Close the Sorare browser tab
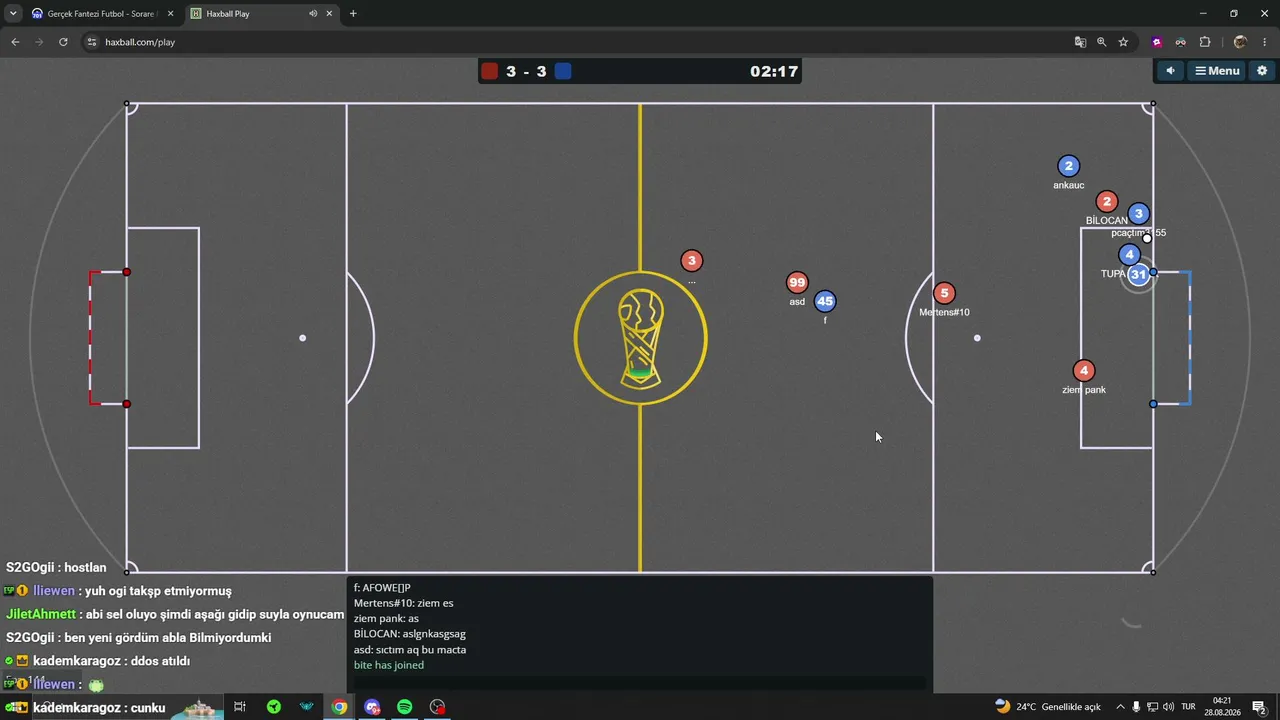Screen dimensions: 1280x720 [x=170, y=14]
